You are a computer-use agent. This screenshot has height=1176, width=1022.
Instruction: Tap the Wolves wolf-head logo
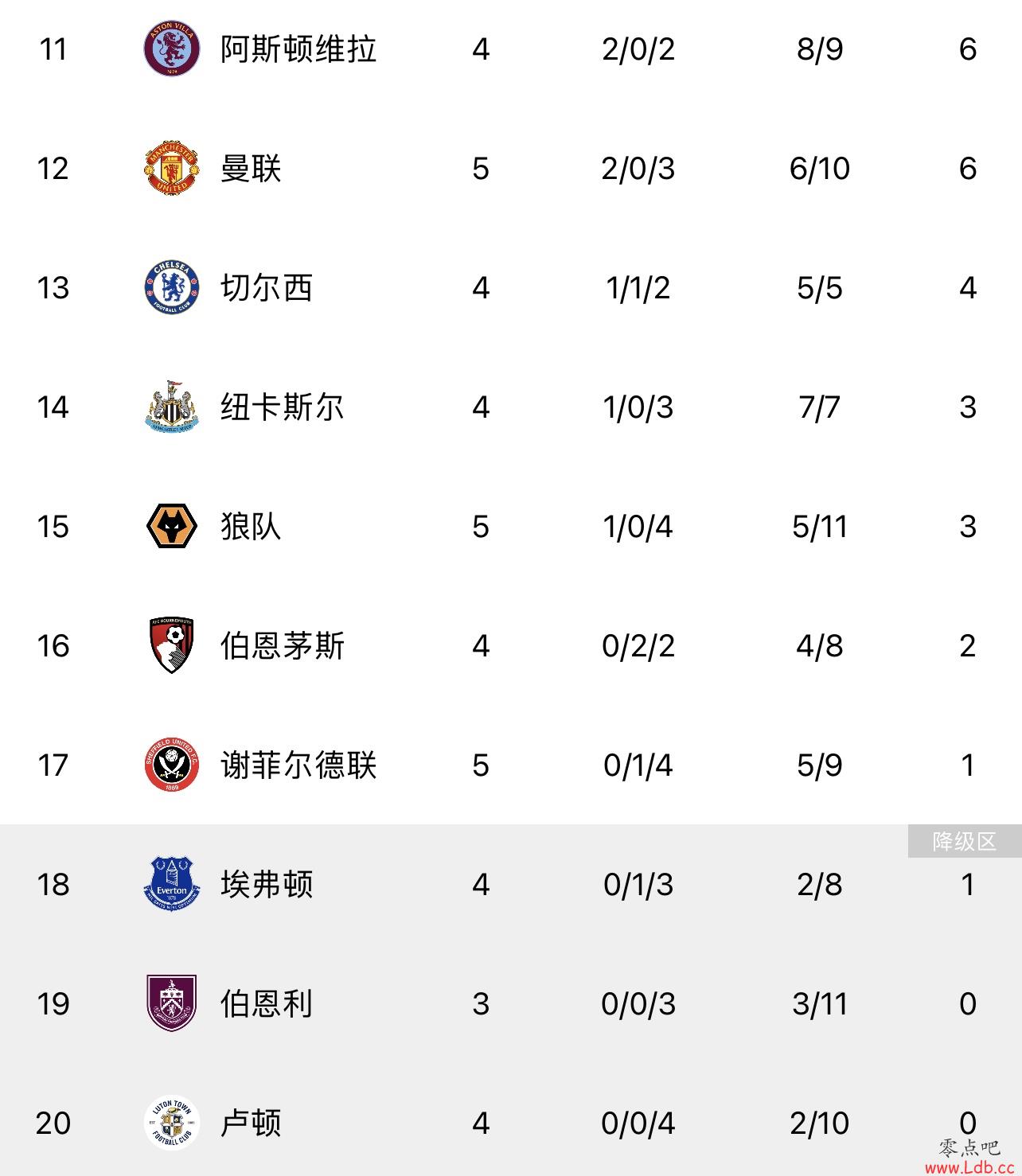point(171,527)
